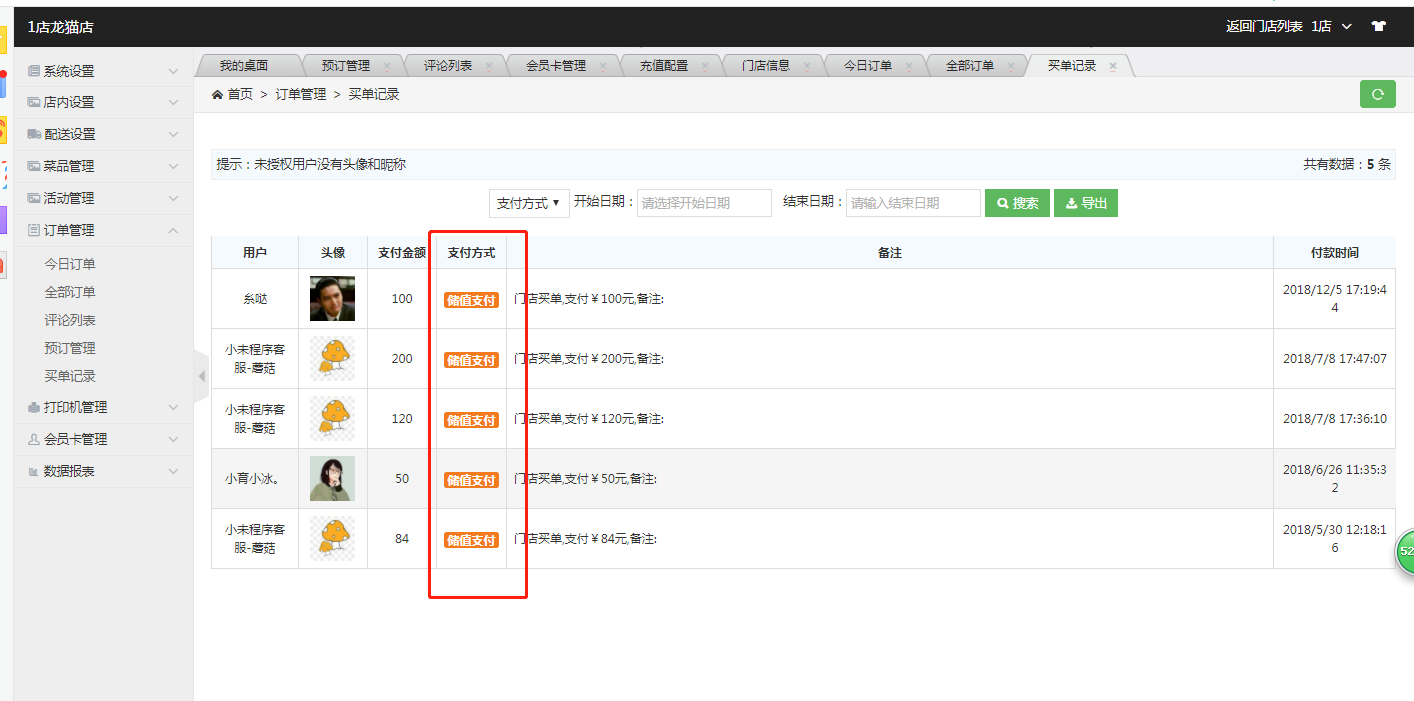
Task: Expand the 会员卡管理 menu section
Action: [x=102, y=439]
